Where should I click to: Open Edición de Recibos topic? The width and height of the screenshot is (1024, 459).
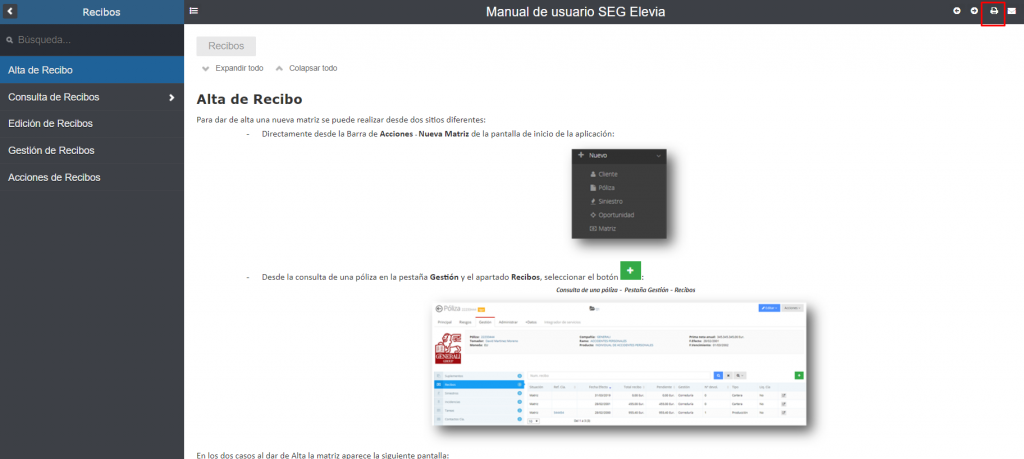click(50, 123)
